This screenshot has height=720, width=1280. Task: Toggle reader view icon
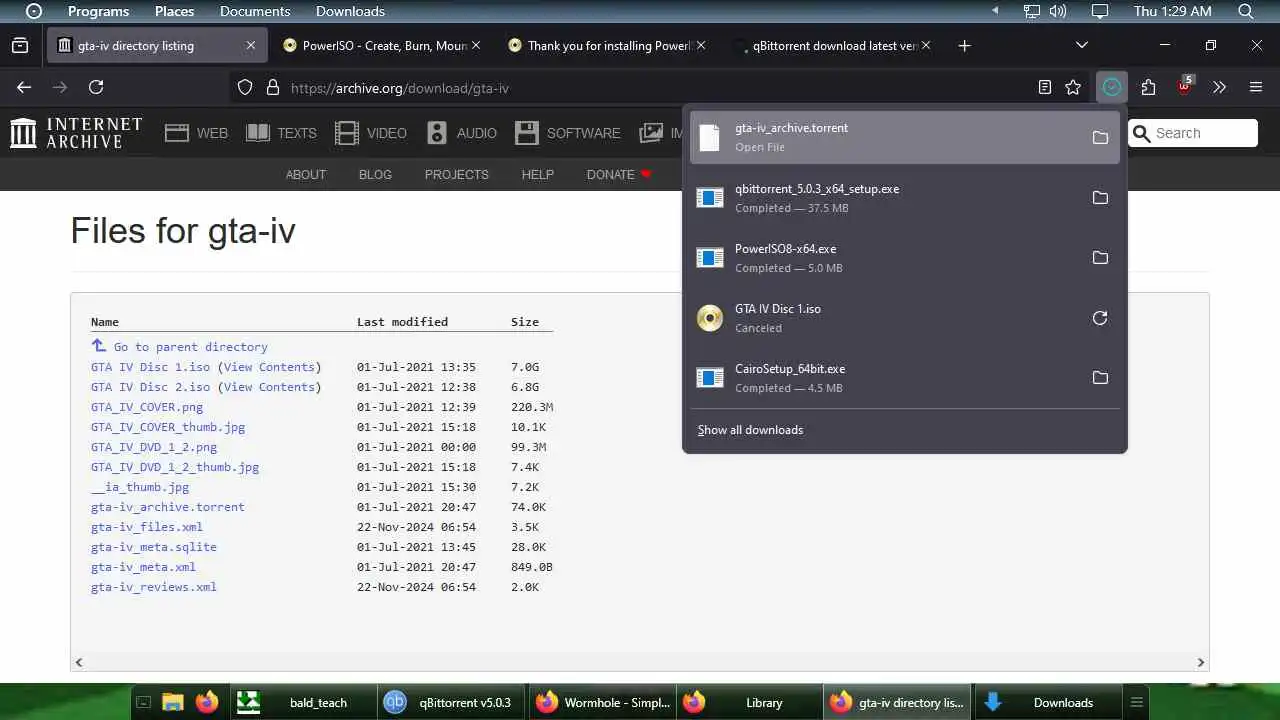pos(1045,88)
